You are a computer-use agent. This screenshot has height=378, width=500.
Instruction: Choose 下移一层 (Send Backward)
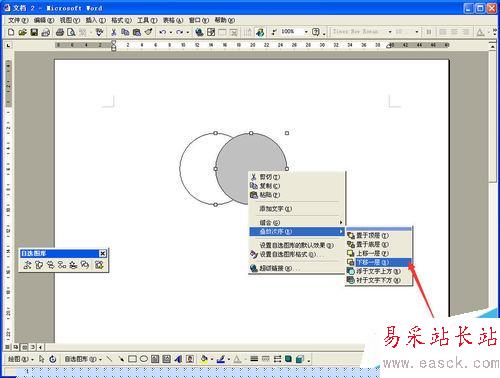coord(379,262)
